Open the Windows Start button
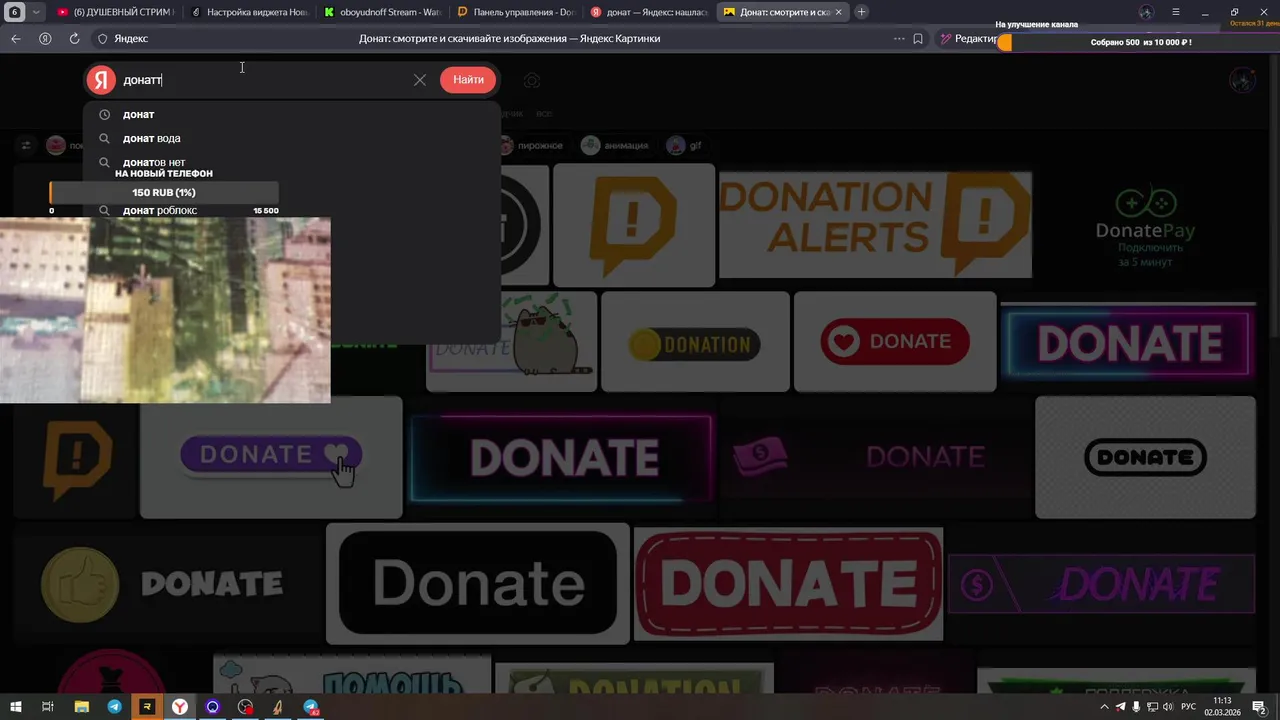The height and width of the screenshot is (720, 1280). pyautogui.click(x=15, y=707)
